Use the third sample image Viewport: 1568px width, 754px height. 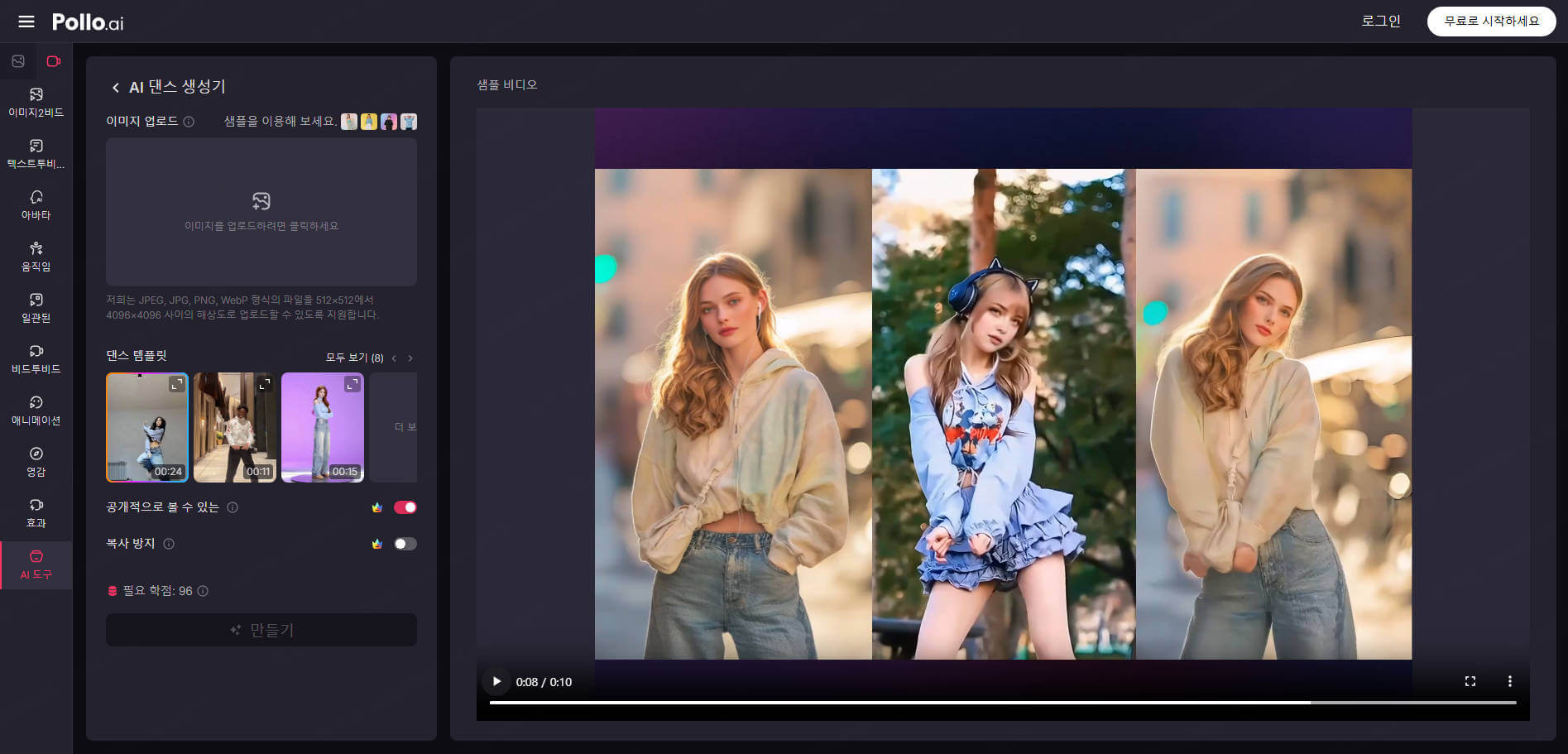click(x=389, y=122)
